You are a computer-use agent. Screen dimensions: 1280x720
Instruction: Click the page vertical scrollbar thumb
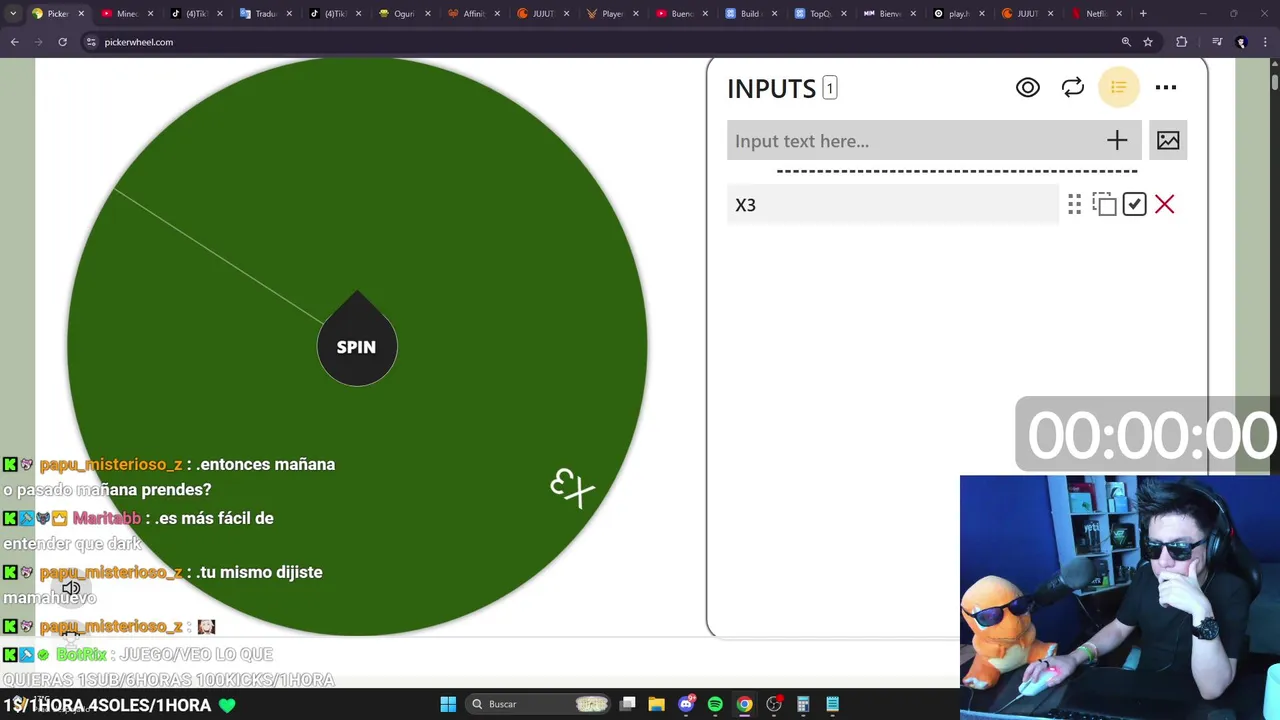point(1274,82)
